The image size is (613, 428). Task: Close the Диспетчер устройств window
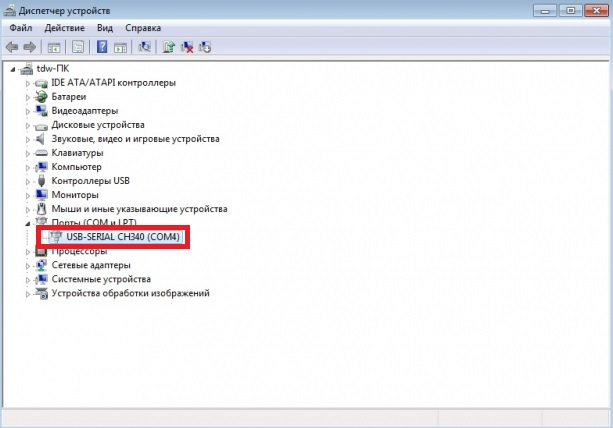point(596,10)
